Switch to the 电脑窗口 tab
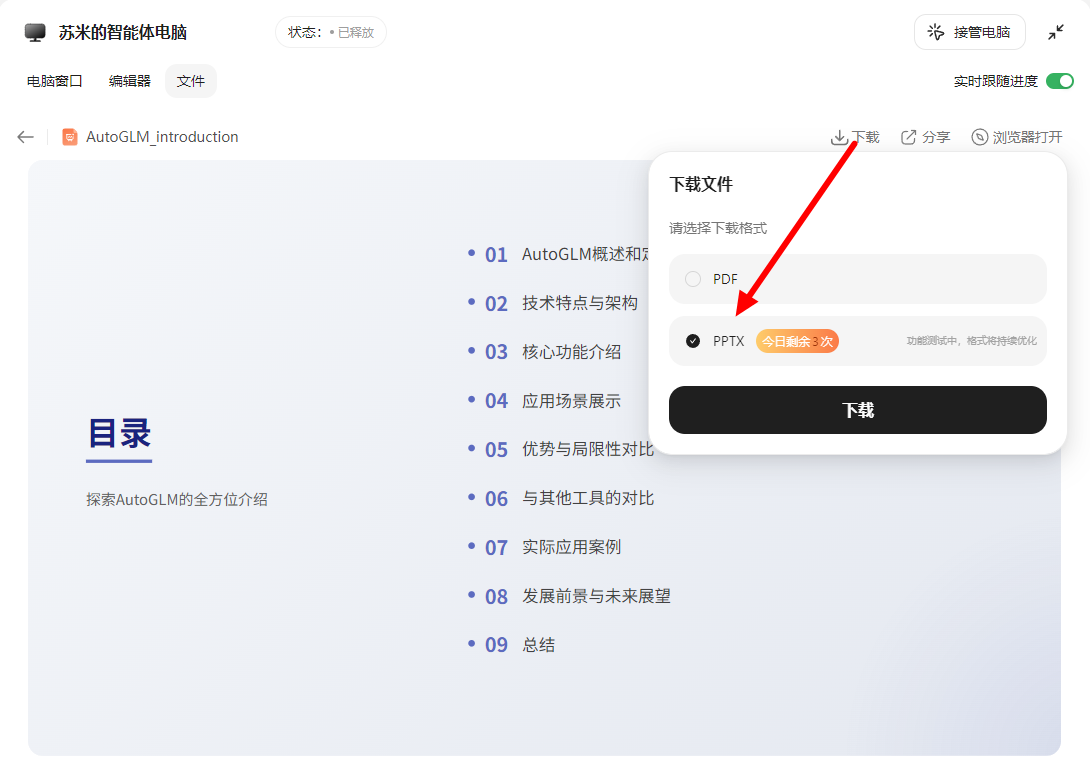Screen dimensions: 1090x765 pos(54,81)
